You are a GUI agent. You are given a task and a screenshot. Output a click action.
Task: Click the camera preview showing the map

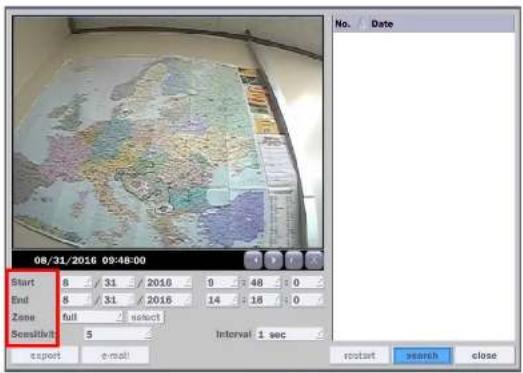pyautogui.click(x=168, y=132)
